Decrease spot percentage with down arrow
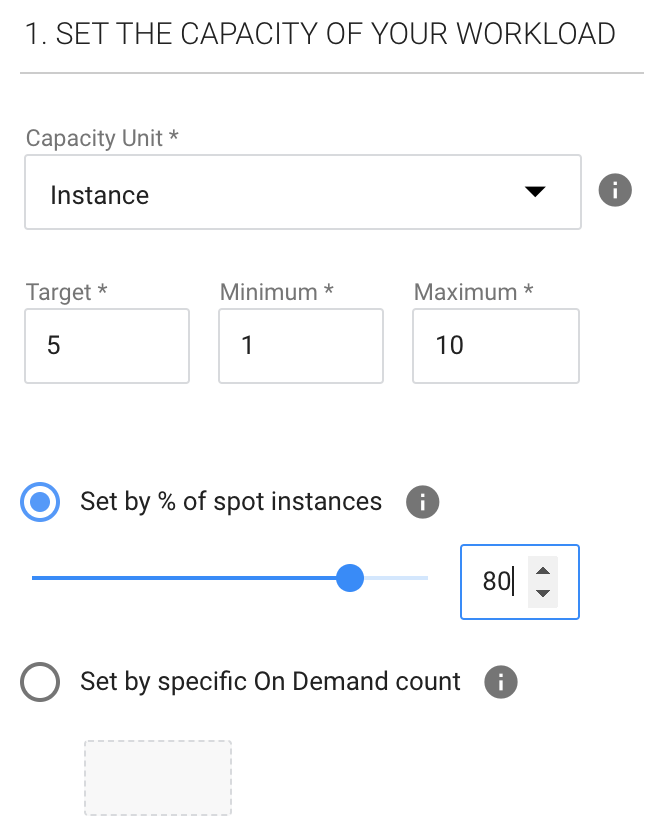658x838 pixels. pos(543,593)
